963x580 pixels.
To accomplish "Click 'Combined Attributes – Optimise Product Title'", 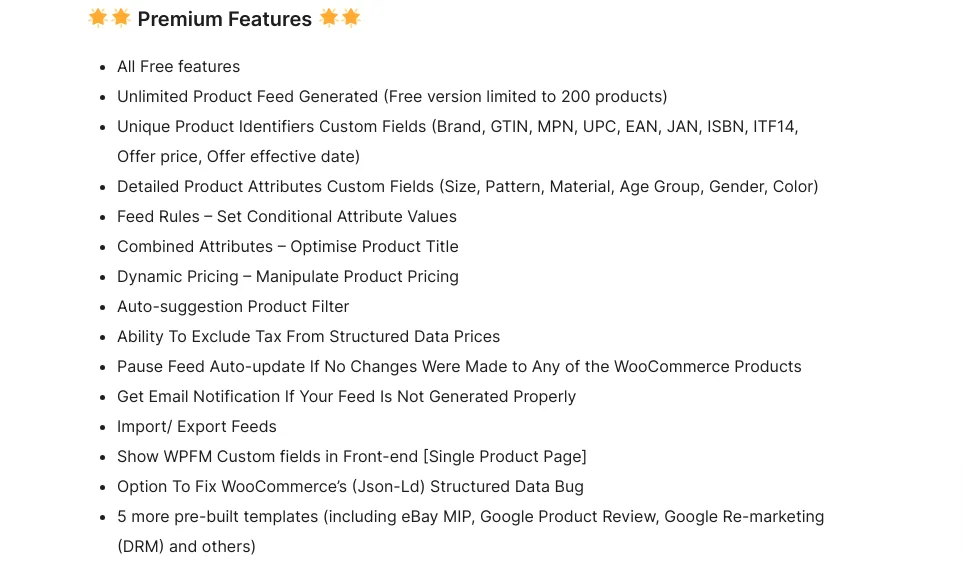I will point(287,246).
